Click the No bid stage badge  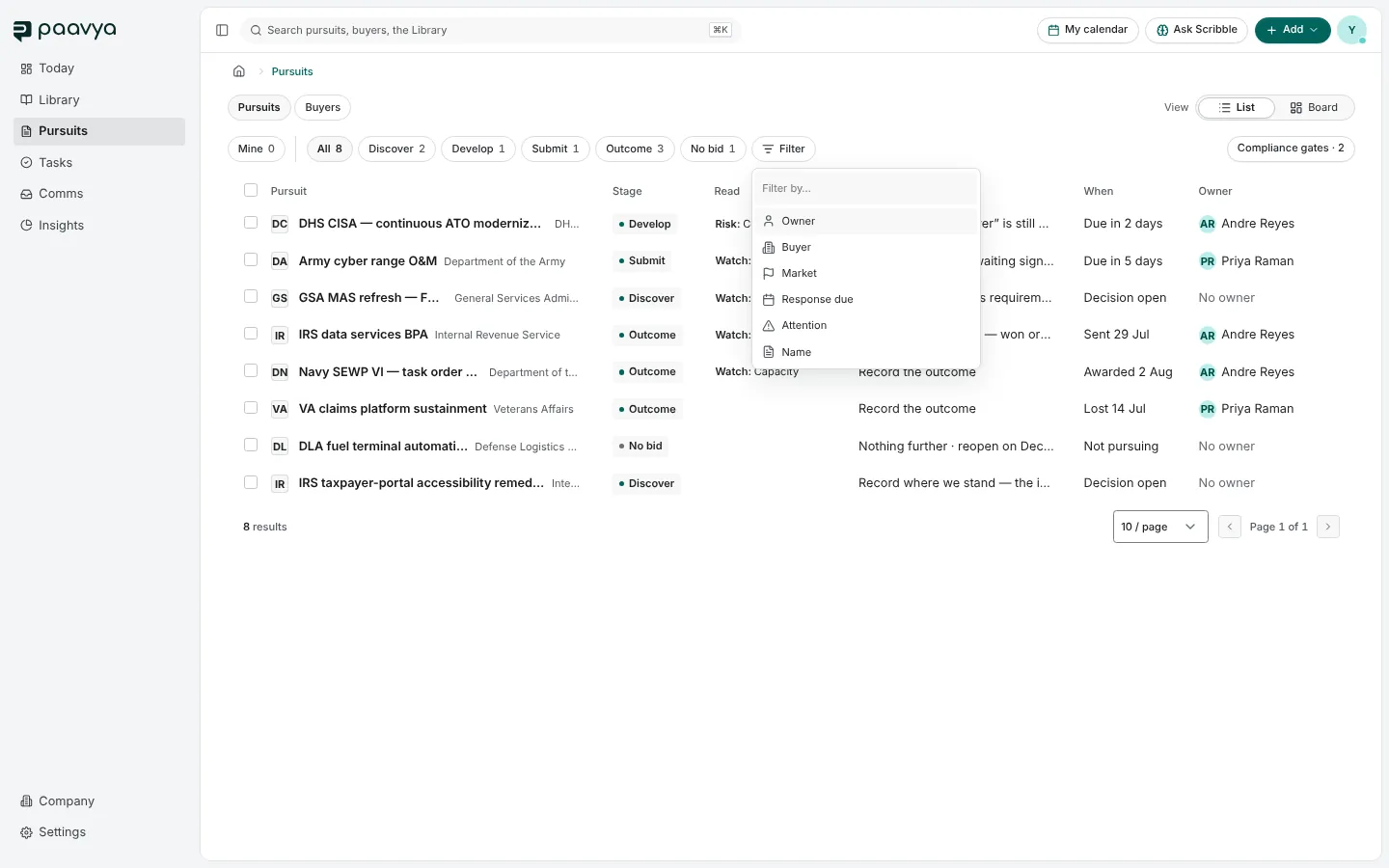pyautogui.click(x=640, y=446)
